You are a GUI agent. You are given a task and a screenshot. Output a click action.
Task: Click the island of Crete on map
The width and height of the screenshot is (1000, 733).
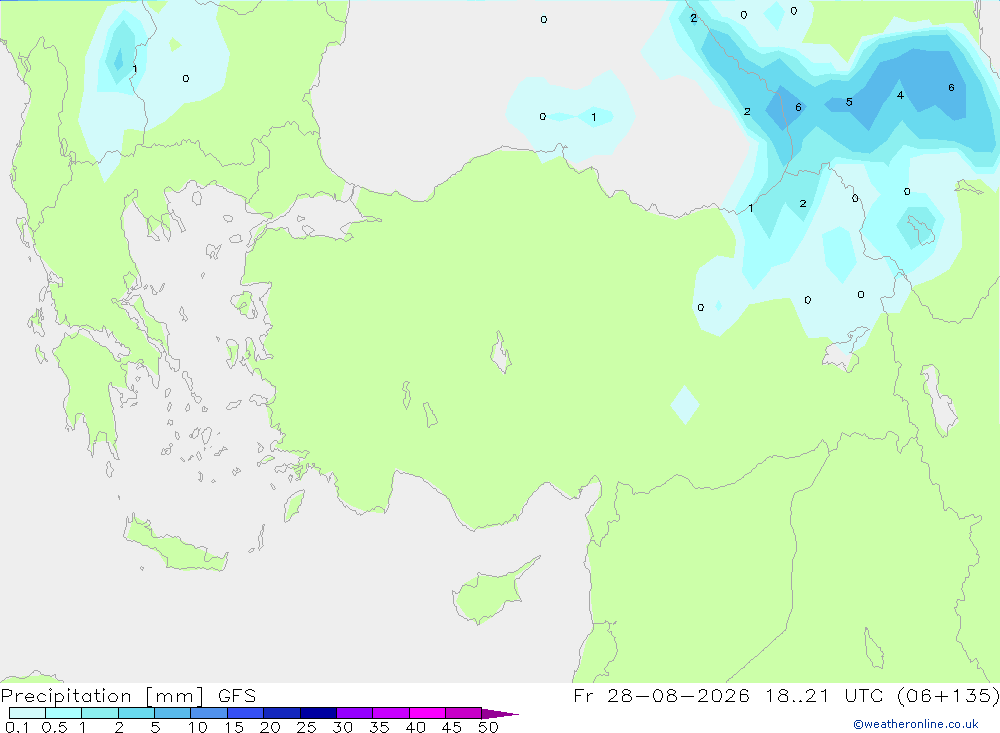(175, 547)
